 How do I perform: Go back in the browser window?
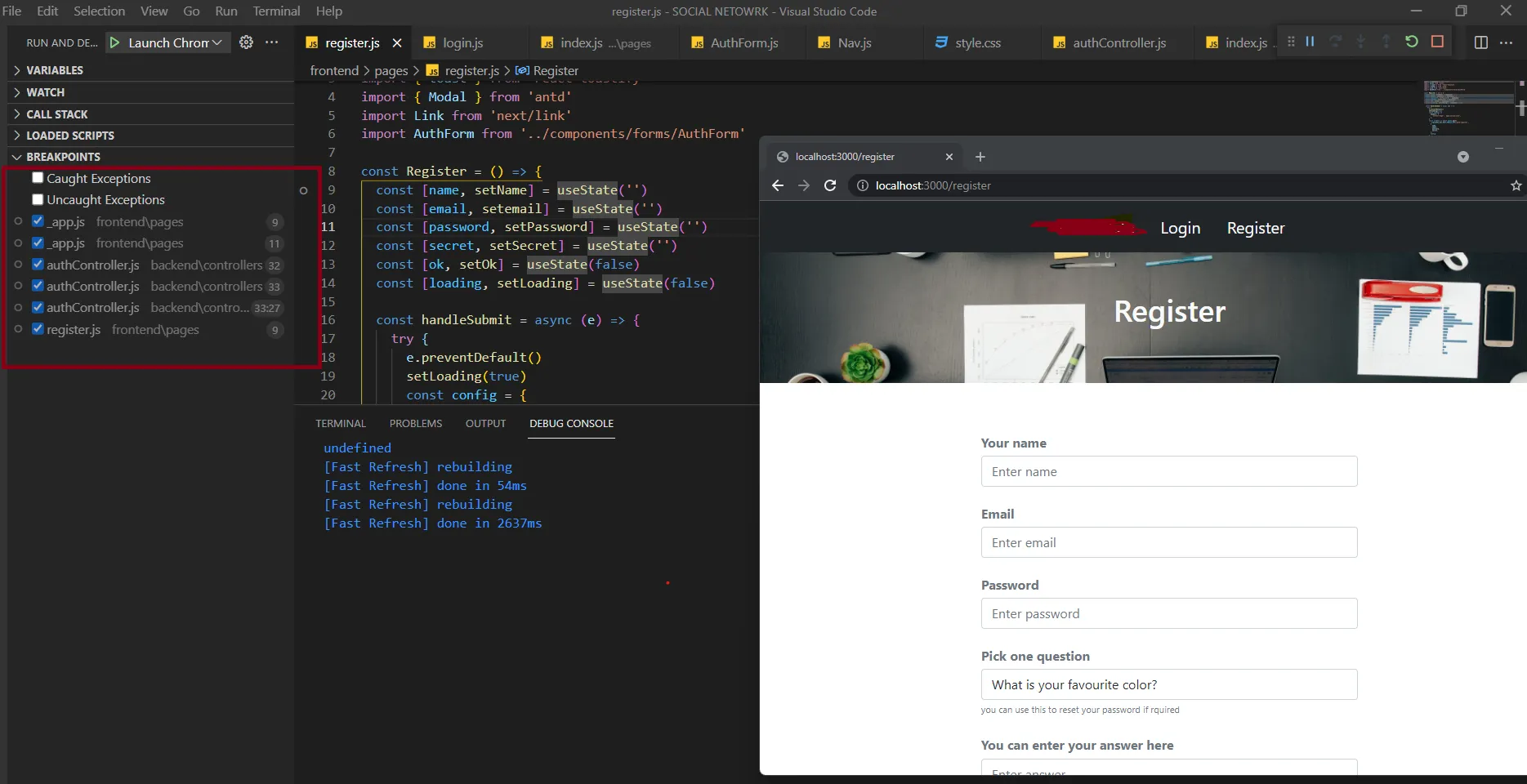778,185
